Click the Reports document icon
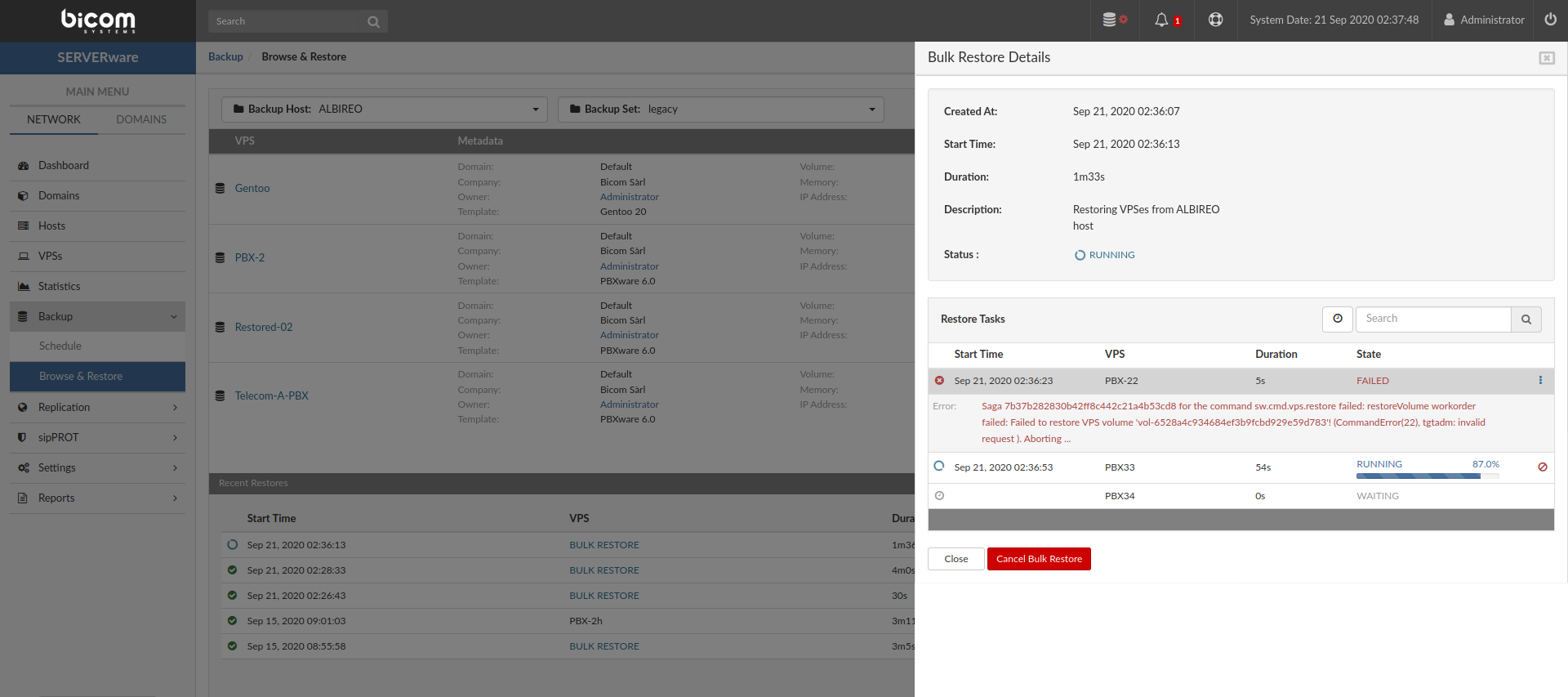This screenshot has height=697, width=1568. (x=23, y=498)
